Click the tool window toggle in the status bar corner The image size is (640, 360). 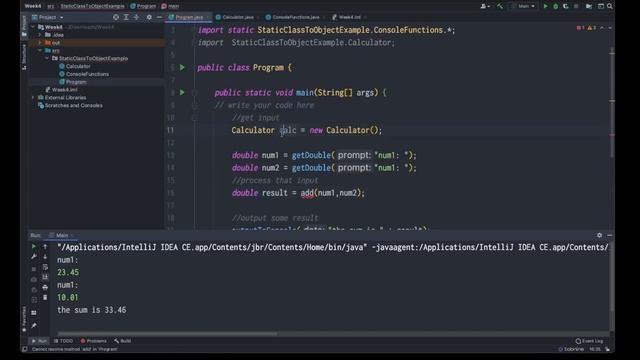pyautogui.click(x=25, y=349)
